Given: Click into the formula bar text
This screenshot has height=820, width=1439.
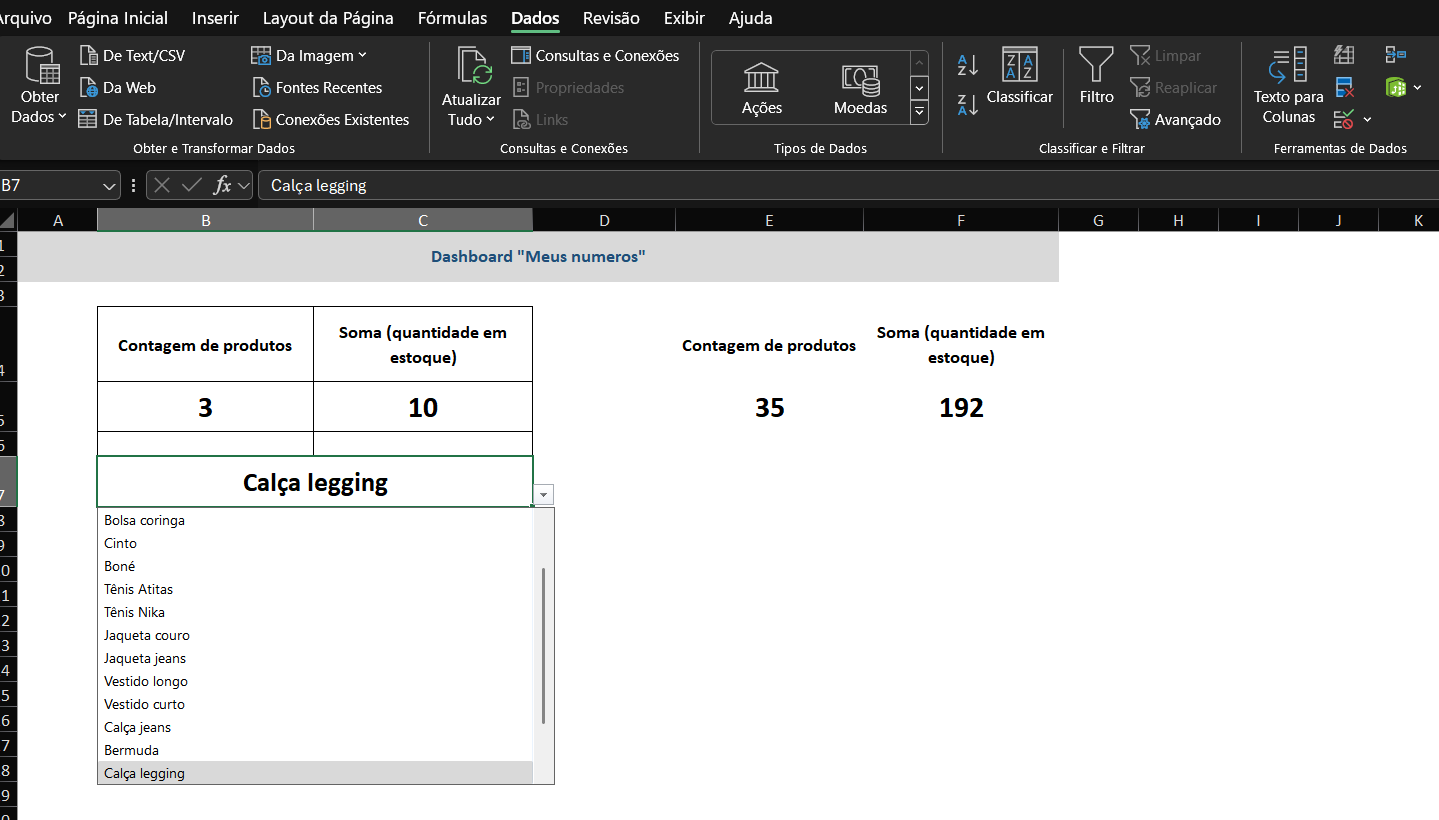Looking at the screenshot, I should click(848, 185).
